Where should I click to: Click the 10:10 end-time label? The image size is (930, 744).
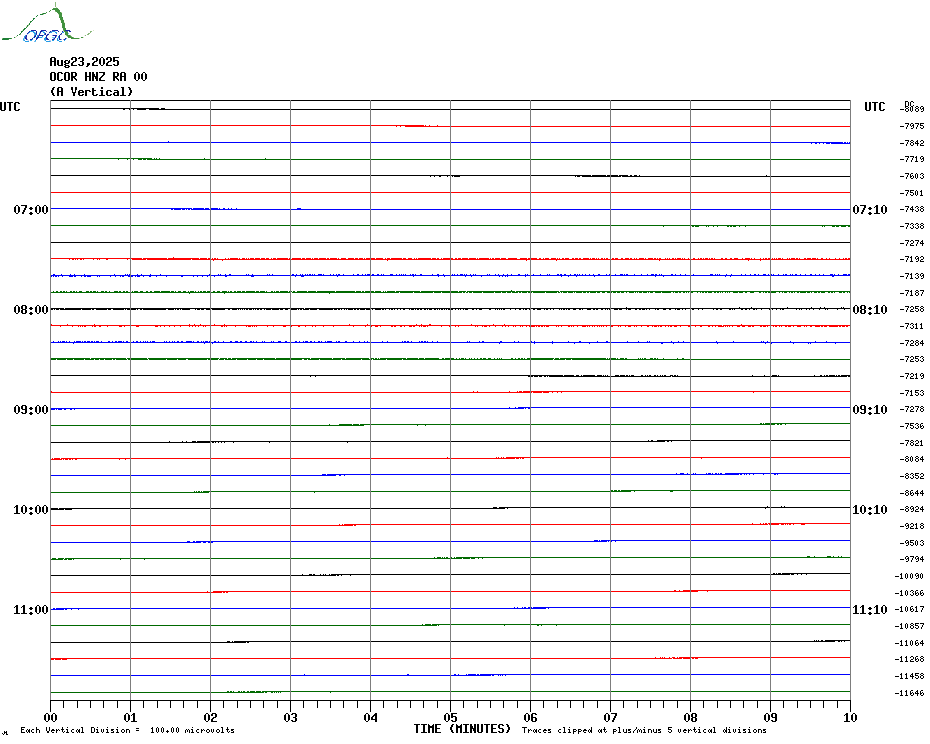coord(870,510)
